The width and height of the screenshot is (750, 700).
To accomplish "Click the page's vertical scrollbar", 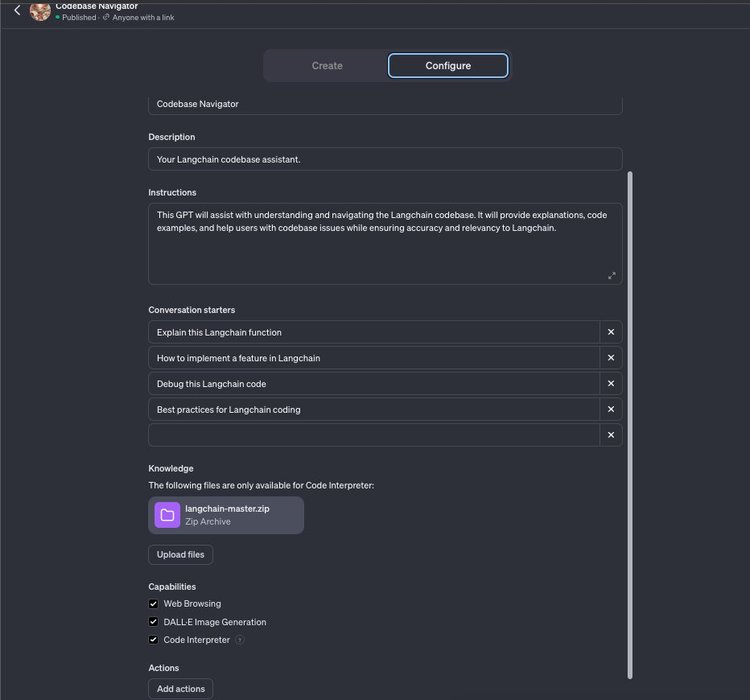I will coord(630,420).
